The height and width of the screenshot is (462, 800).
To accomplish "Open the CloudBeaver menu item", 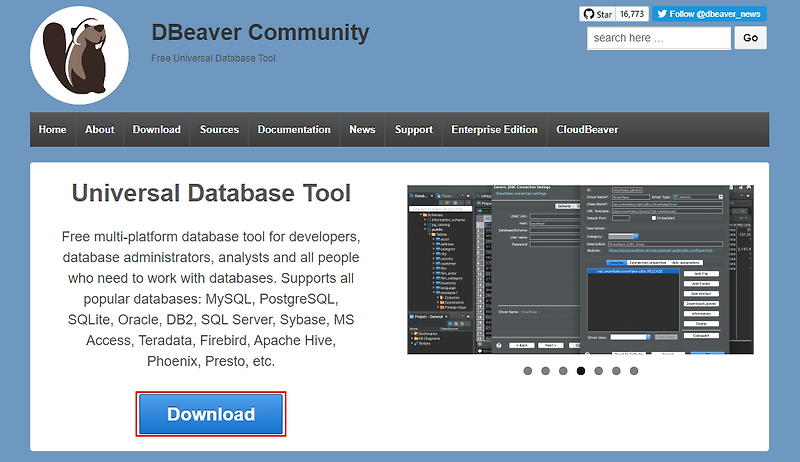I will click(x=587, y=130).
